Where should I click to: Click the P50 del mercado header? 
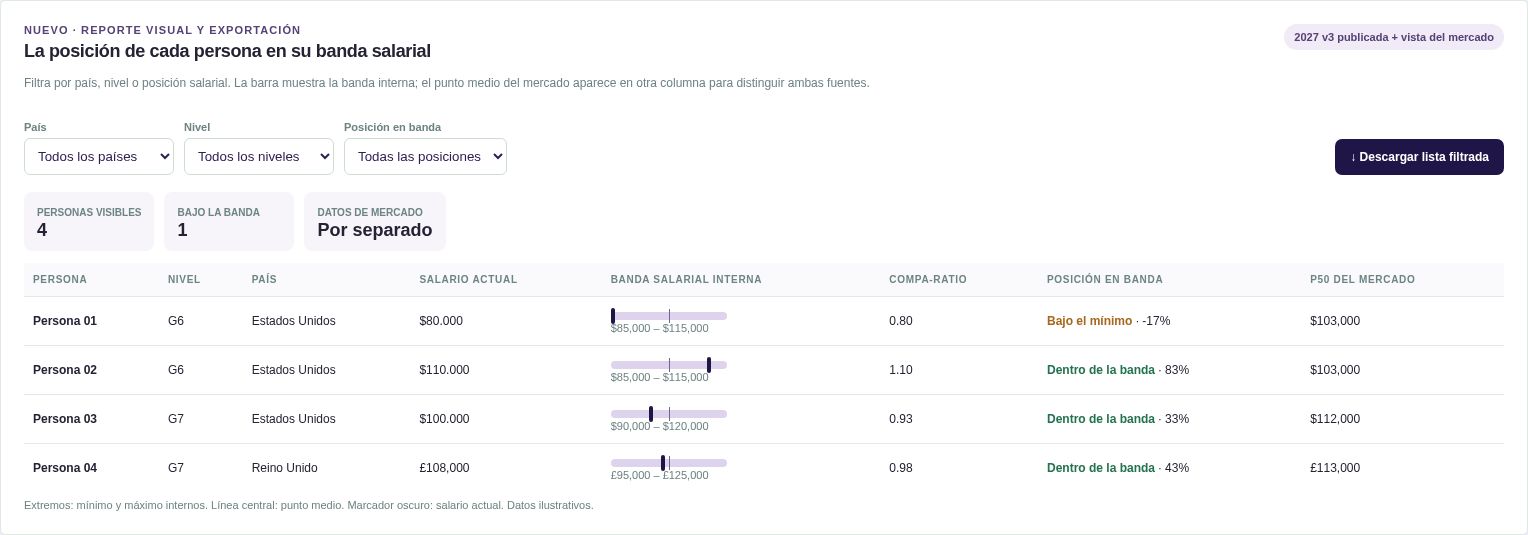1362,280
